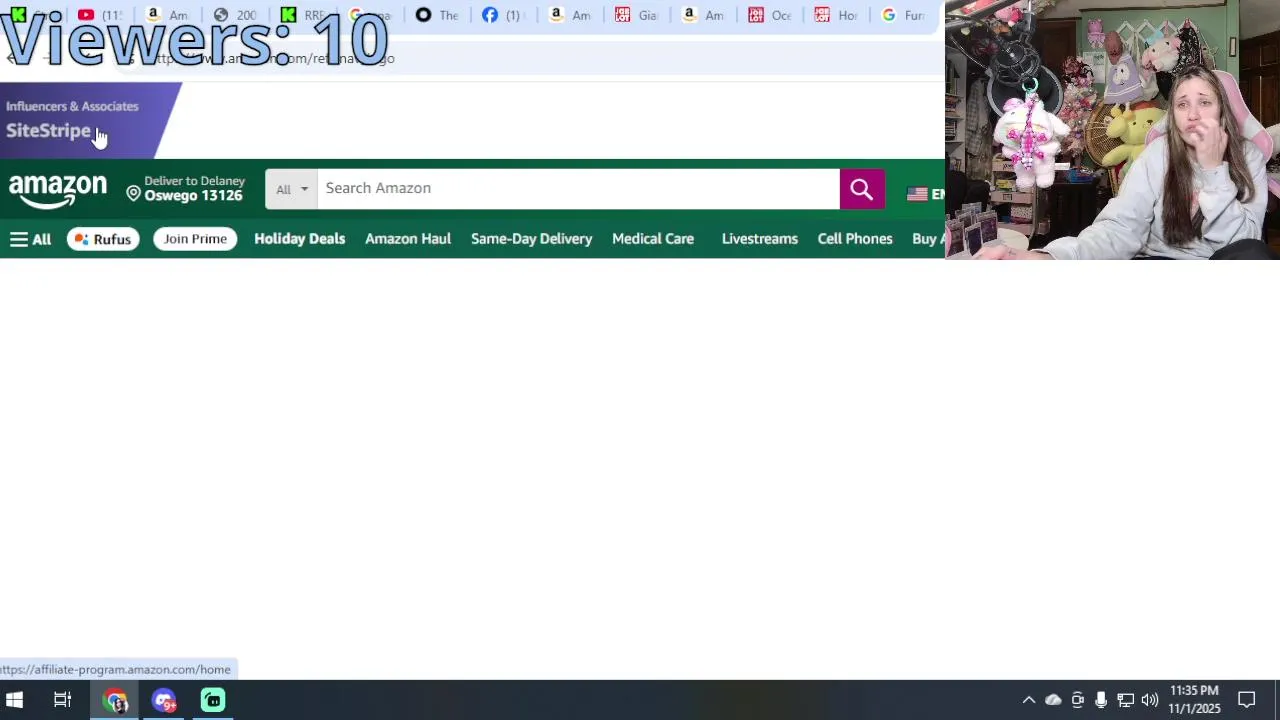The image size is (1280, 720).
Task: Open Cell Phones
Action: (855, 239)
